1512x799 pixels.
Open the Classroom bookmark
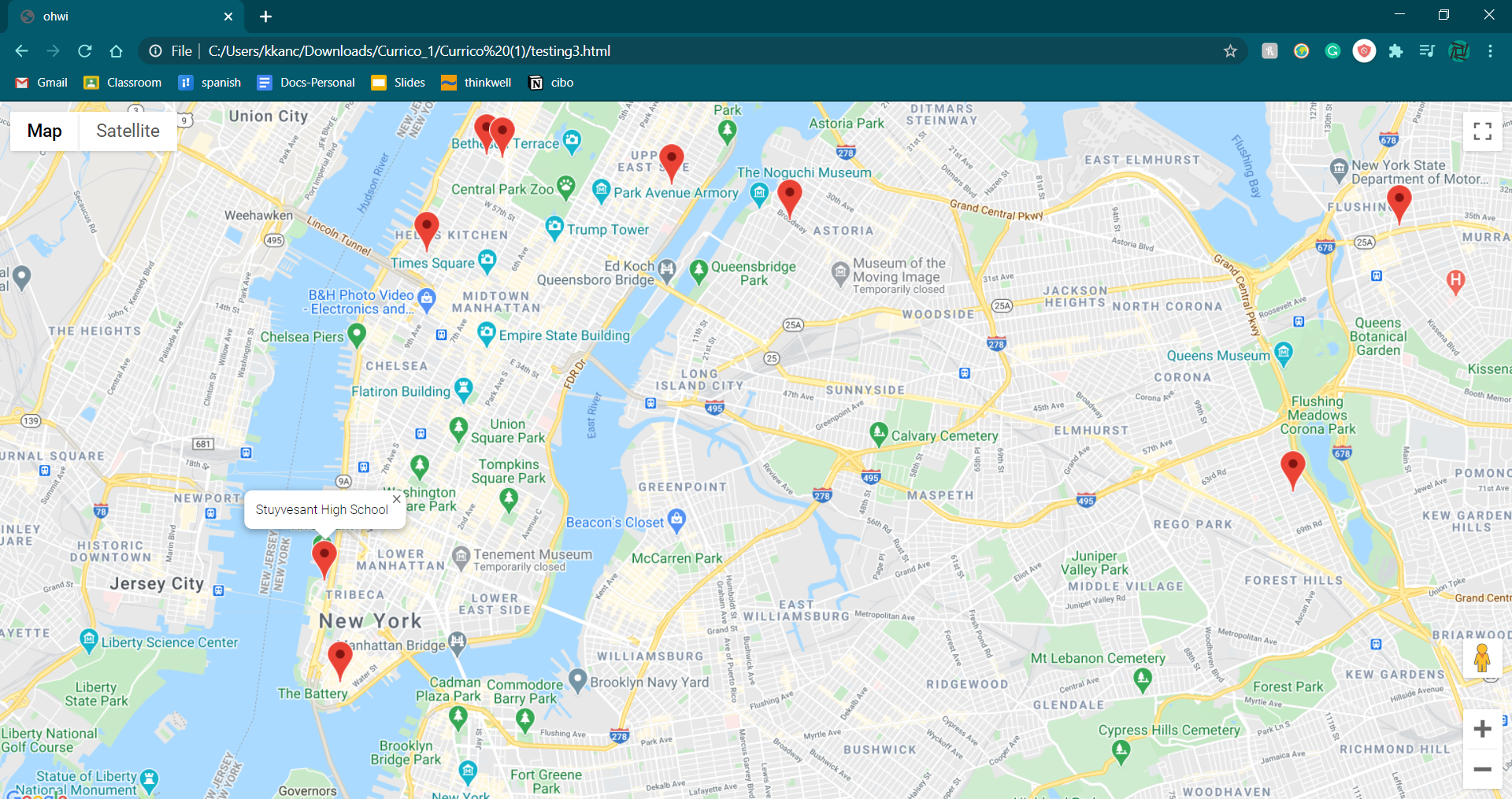(x=123, y=83)
